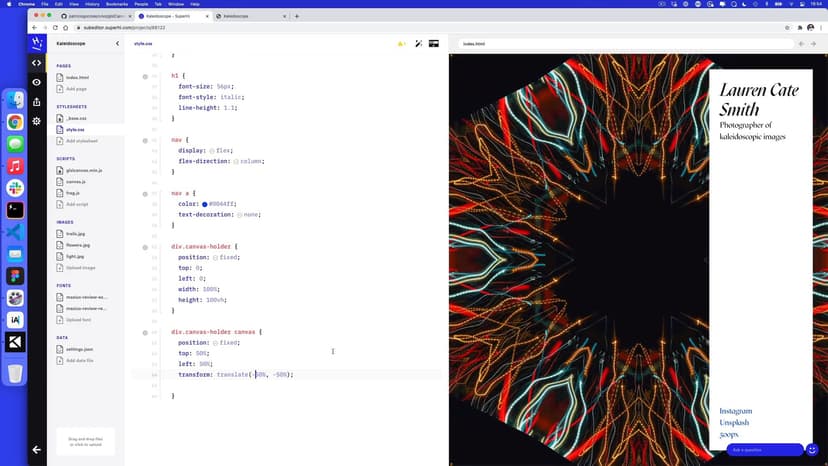Toggle the display flex property dot
Viewport: 828px width, 466px height.
212,150
